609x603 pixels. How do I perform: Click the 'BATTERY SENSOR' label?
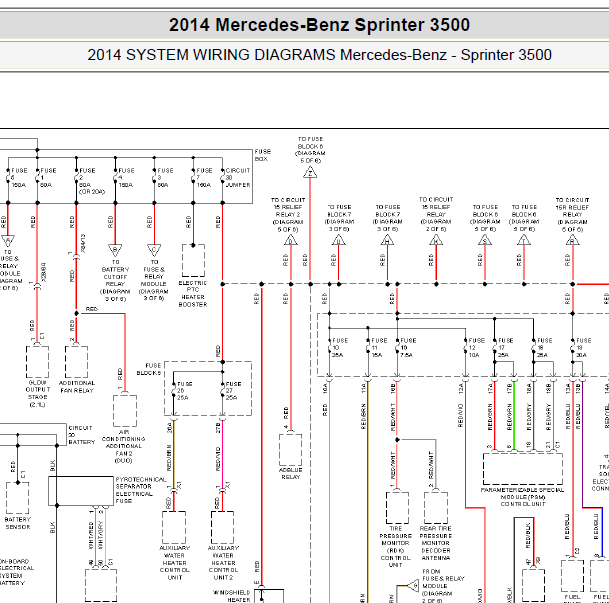pyautogui.click(x=18, y=523)
